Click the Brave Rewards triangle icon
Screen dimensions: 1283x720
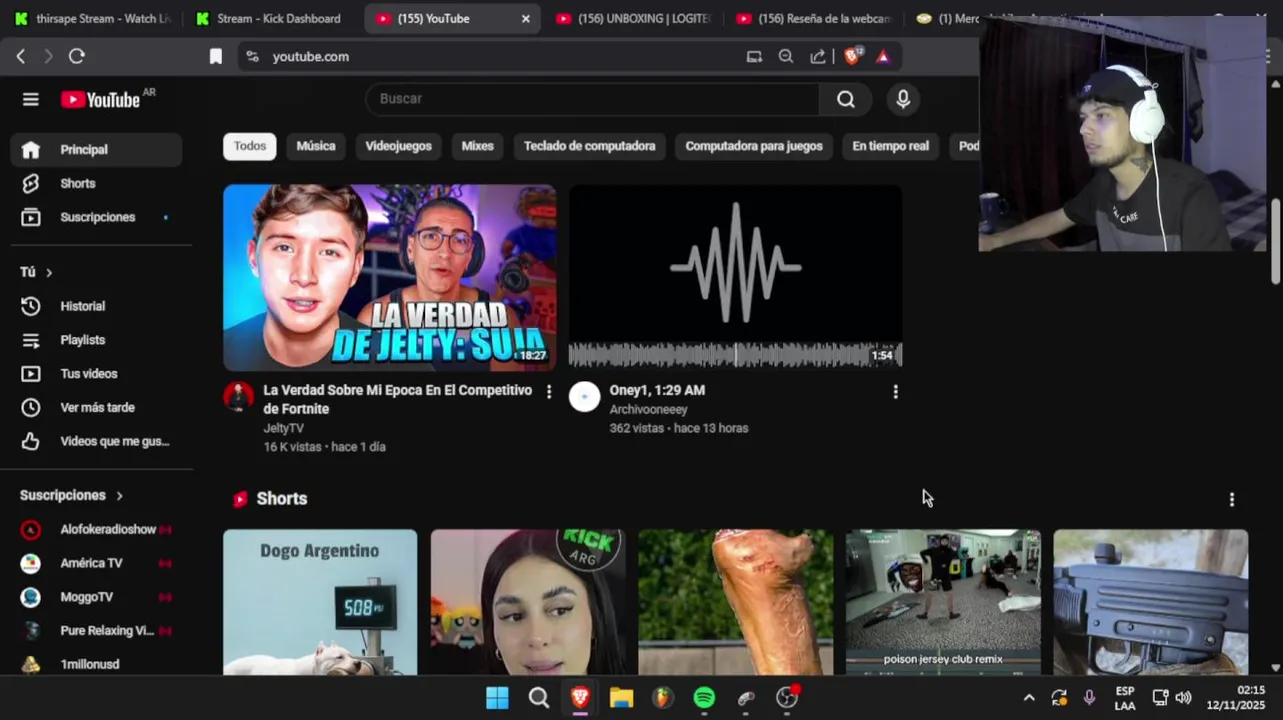click(x=883, y=57)
